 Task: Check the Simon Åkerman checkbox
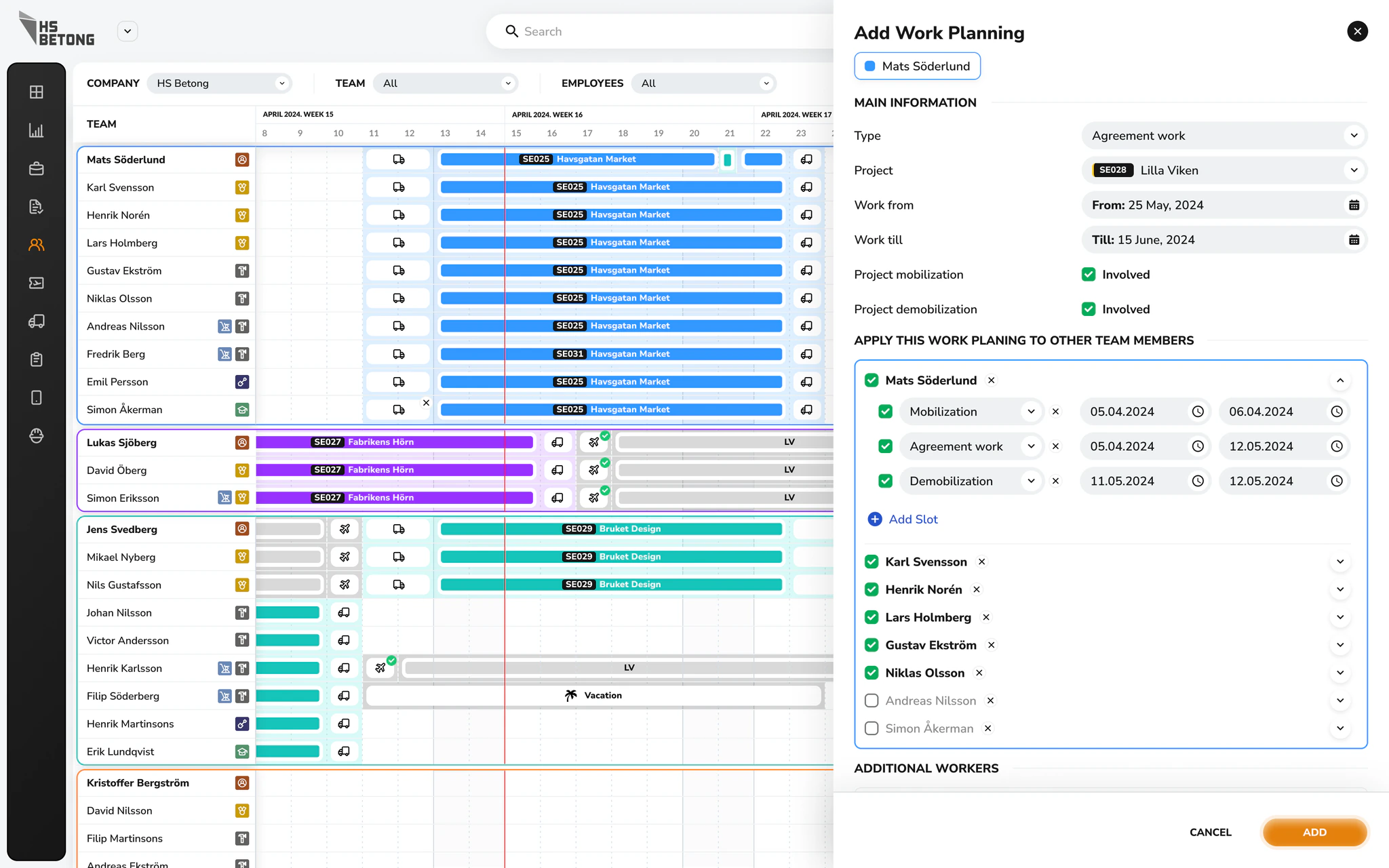click(872, 728)
